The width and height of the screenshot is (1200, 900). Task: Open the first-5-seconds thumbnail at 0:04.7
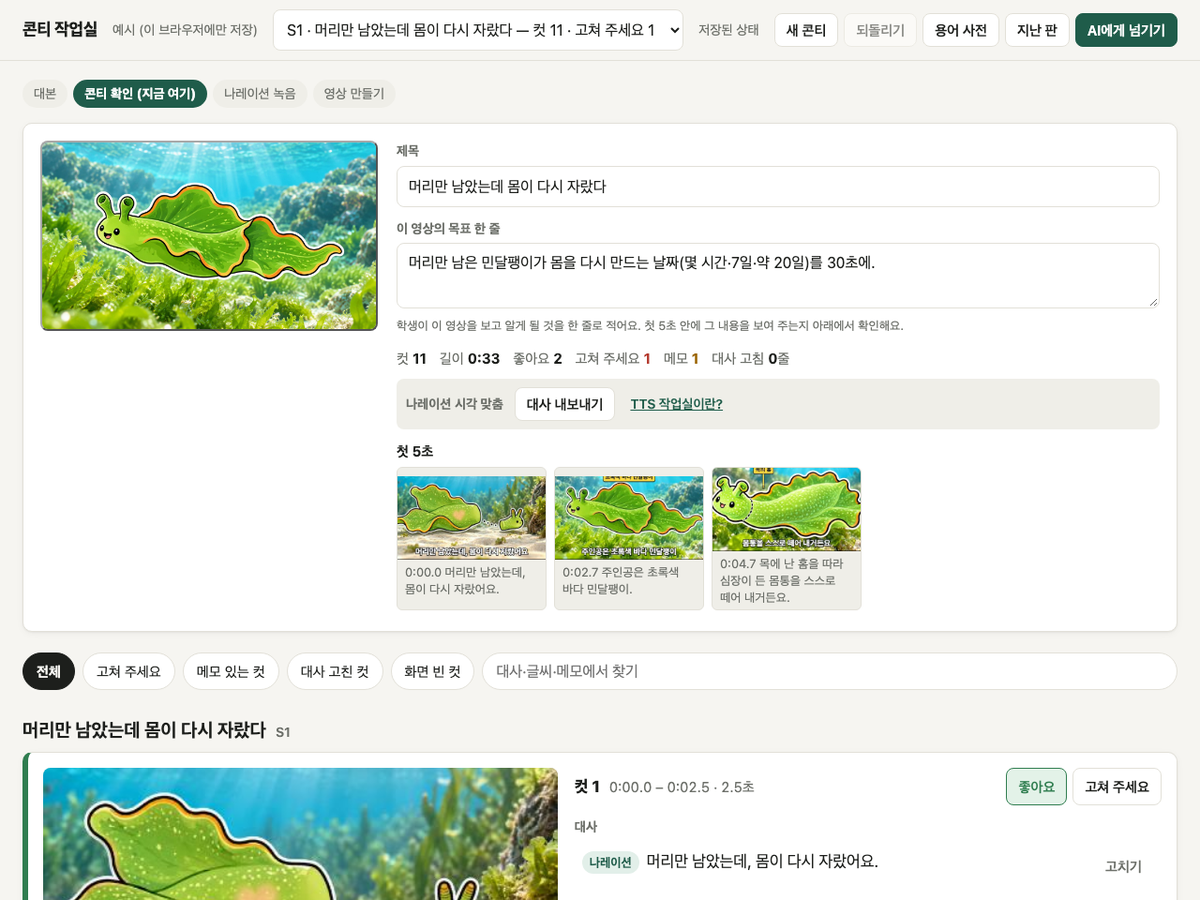click(x=786, y=538)
